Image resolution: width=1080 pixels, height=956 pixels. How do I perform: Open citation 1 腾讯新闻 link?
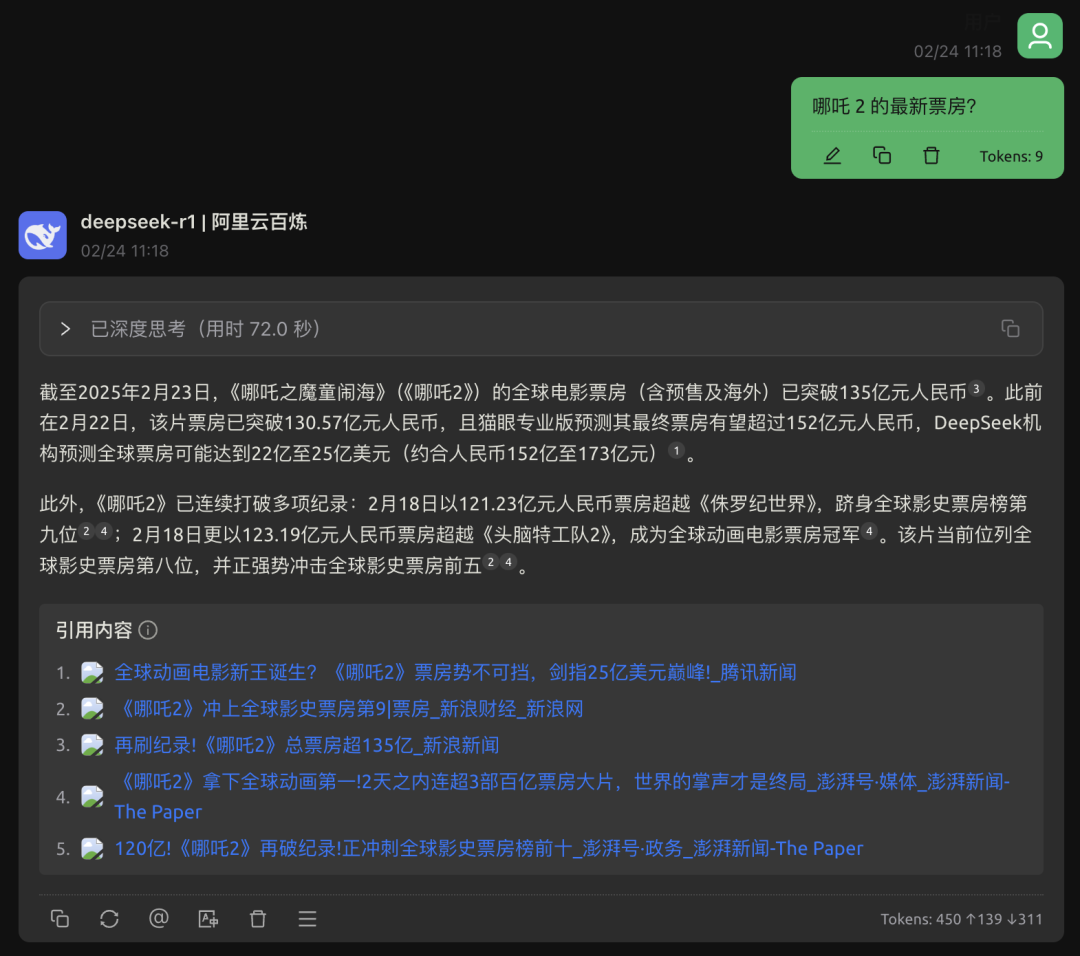pos(455,672)
